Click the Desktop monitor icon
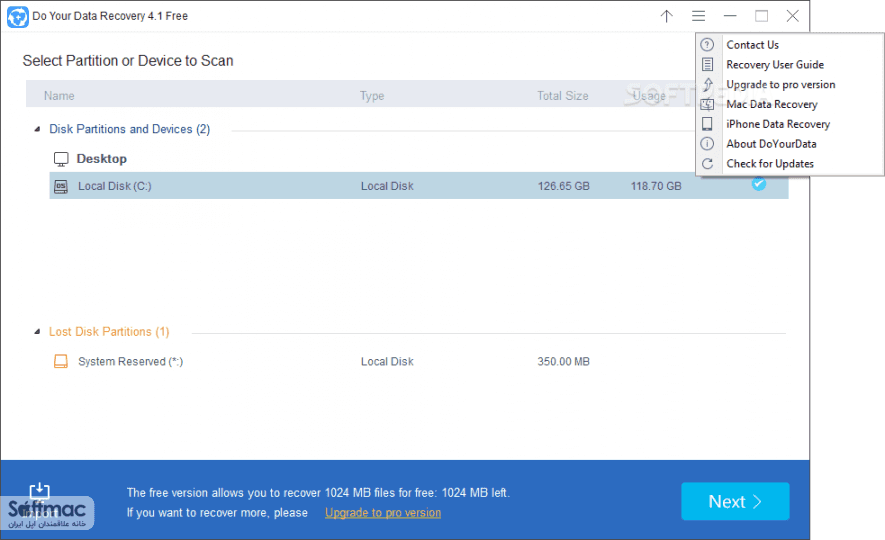Viewport: 885px width, 540px height. (61, 159)
